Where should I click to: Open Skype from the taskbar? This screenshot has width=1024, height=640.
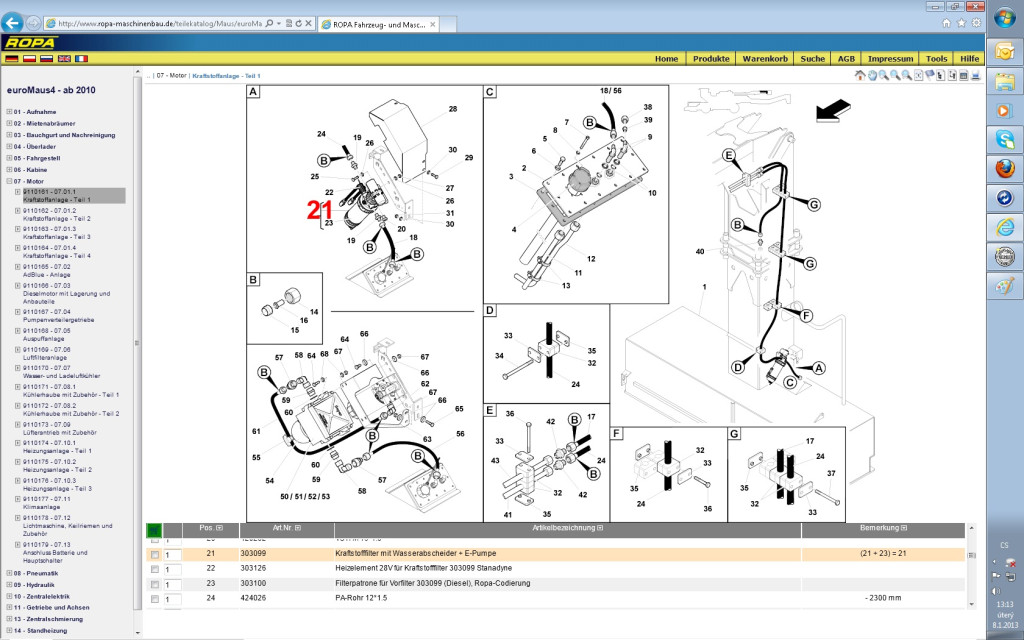pos(1004,138)
